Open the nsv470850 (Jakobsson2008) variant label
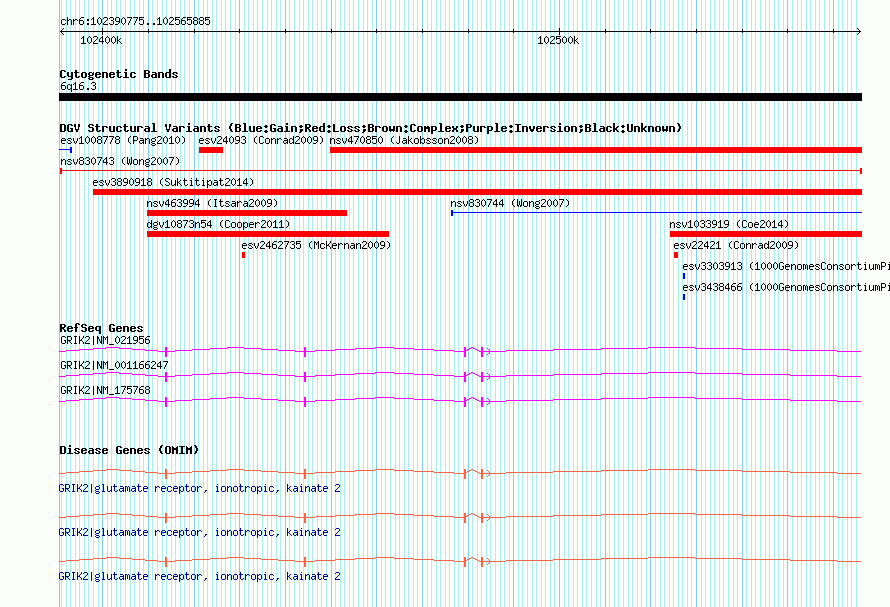This screenshot has height=607, width=890. tap(404, 140)
